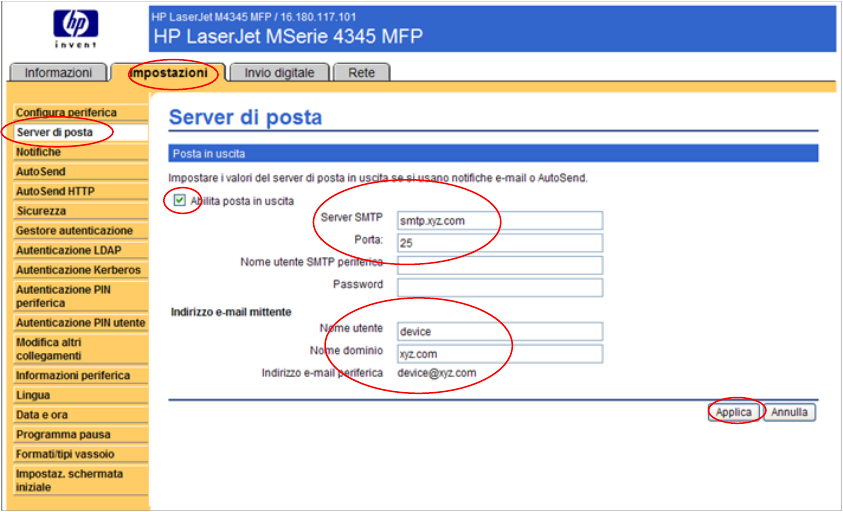
Task: Click the Nome dominio input field
Action: point(500,354)
